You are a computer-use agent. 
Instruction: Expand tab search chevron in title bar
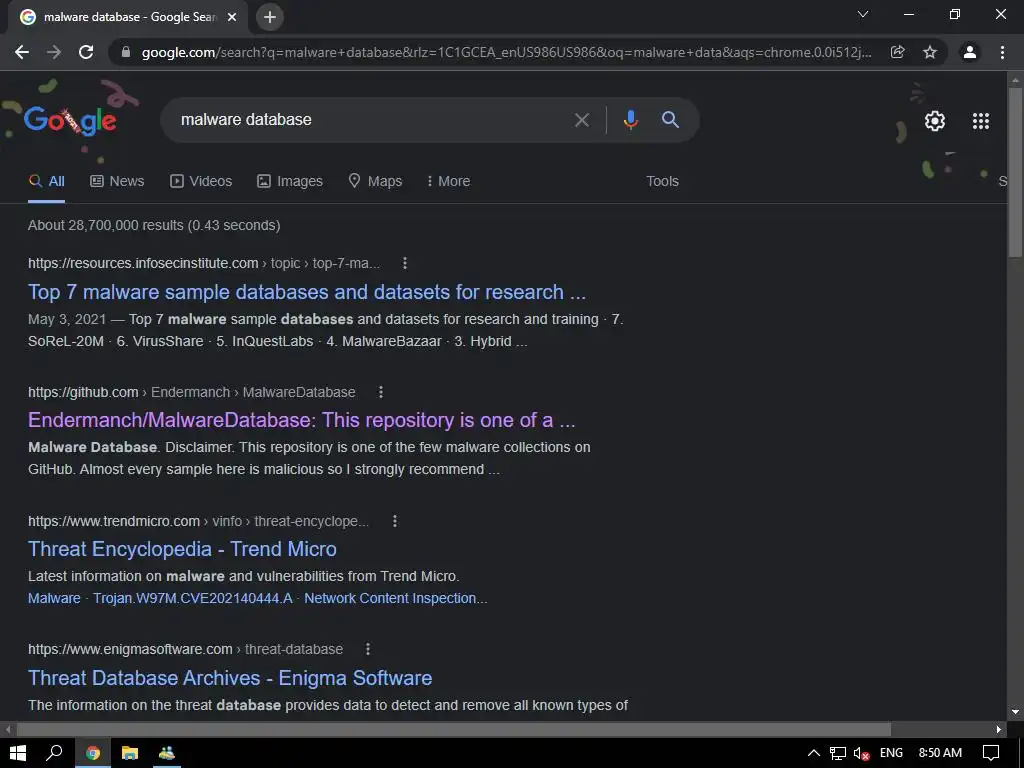tap(863, 14)
